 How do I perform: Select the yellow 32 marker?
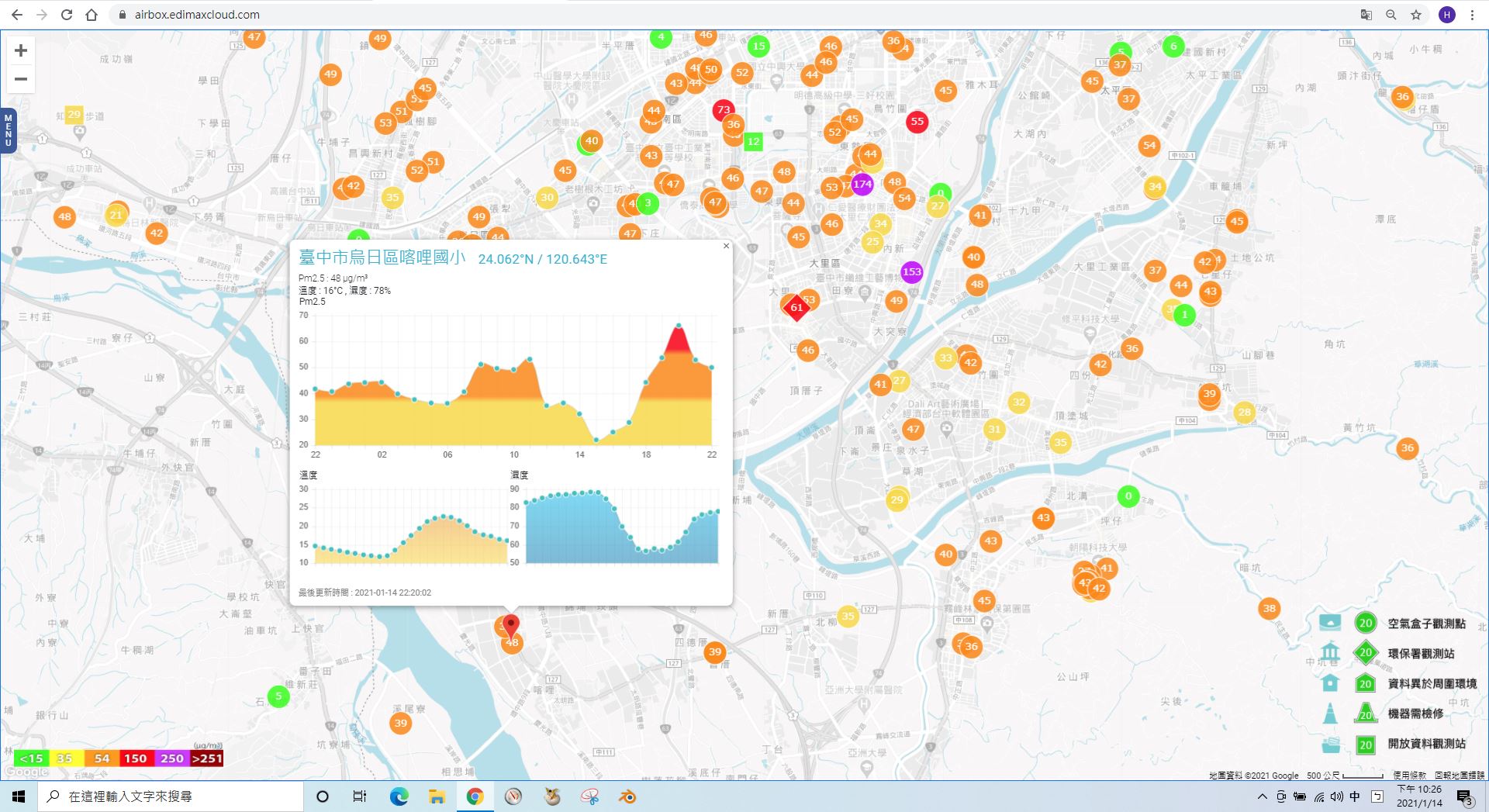tap(1019, 402)
